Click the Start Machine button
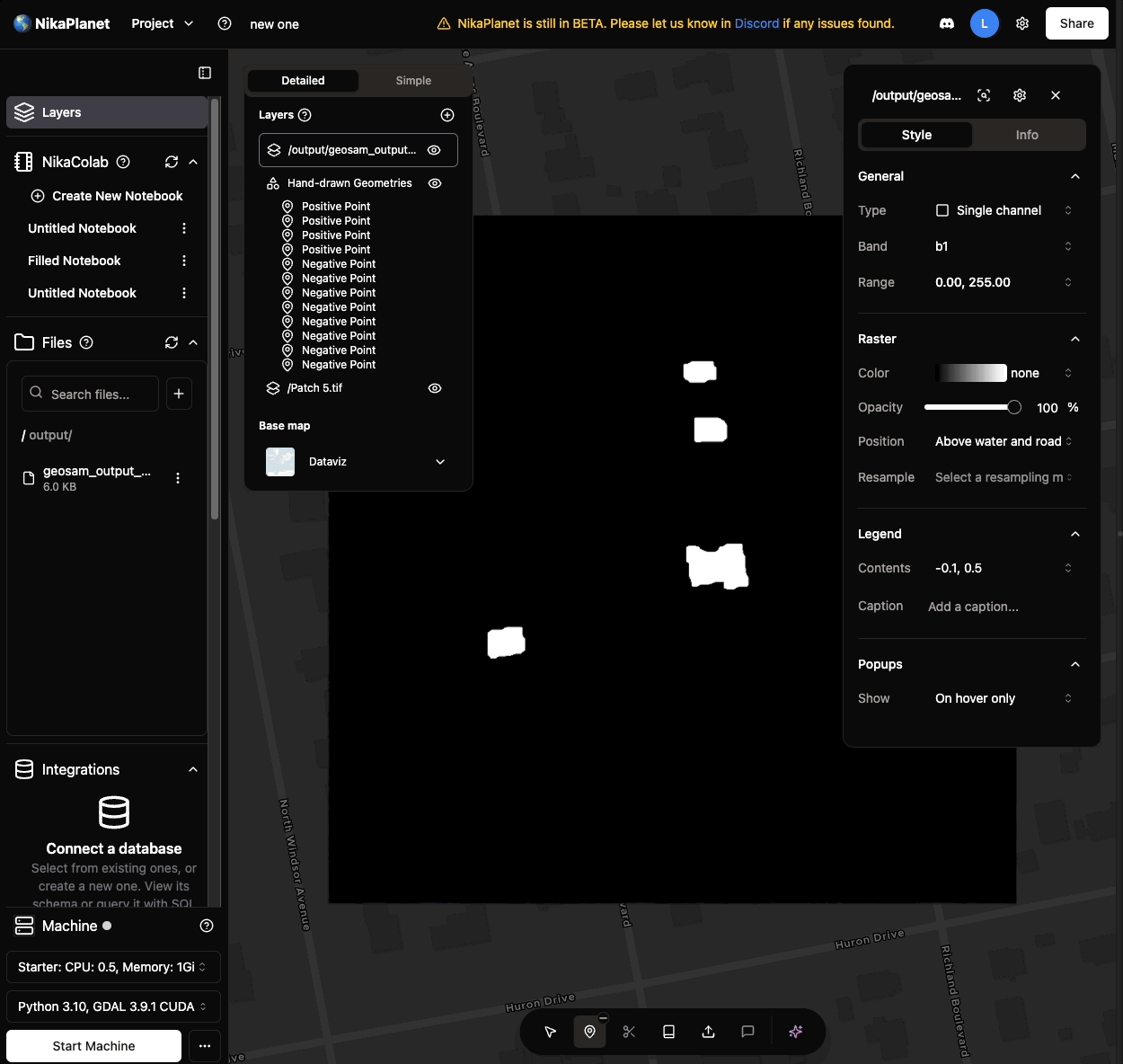 pos(93,1046)
